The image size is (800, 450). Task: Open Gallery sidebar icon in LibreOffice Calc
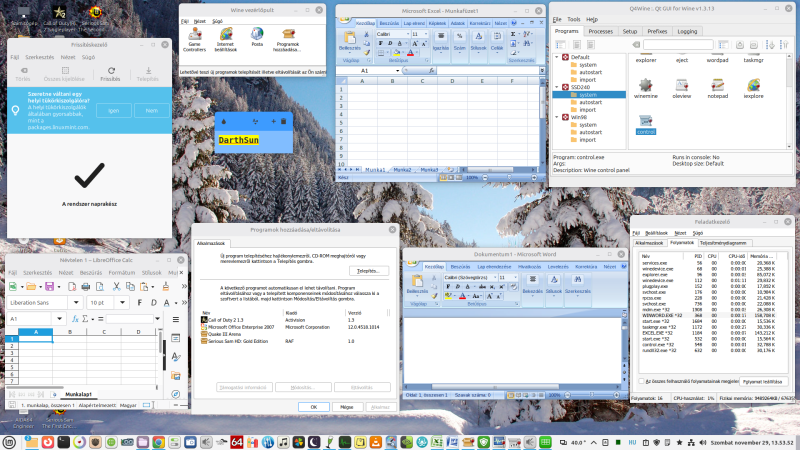point(176,376)
